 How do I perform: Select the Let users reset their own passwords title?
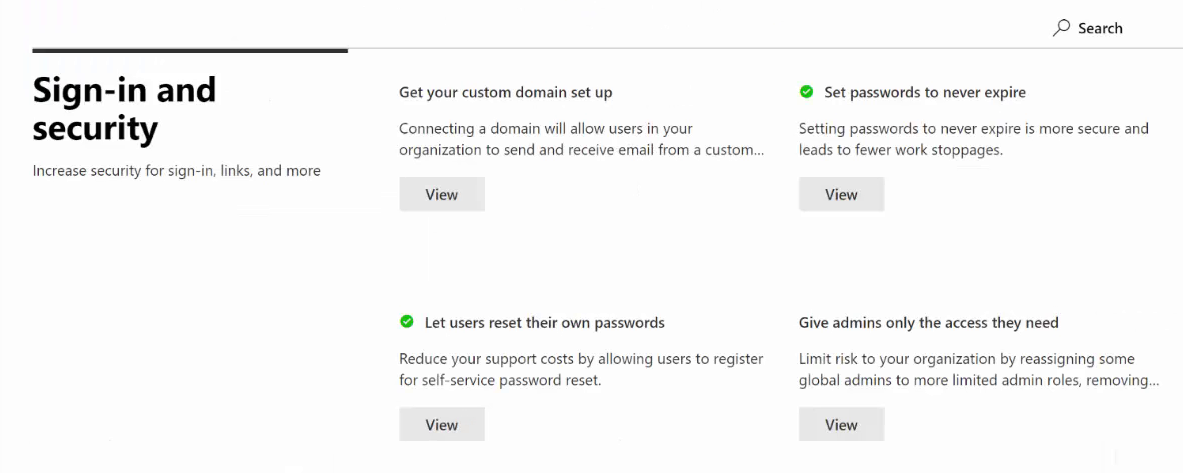(x=544, y=323)
